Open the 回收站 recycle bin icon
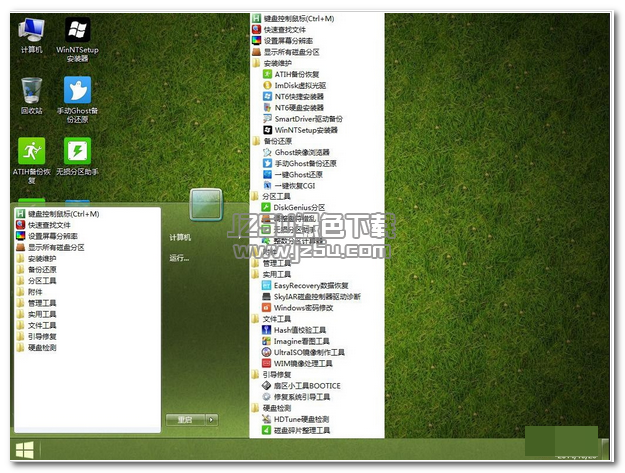This screenshot has width=625, height=473. [31, 96]
